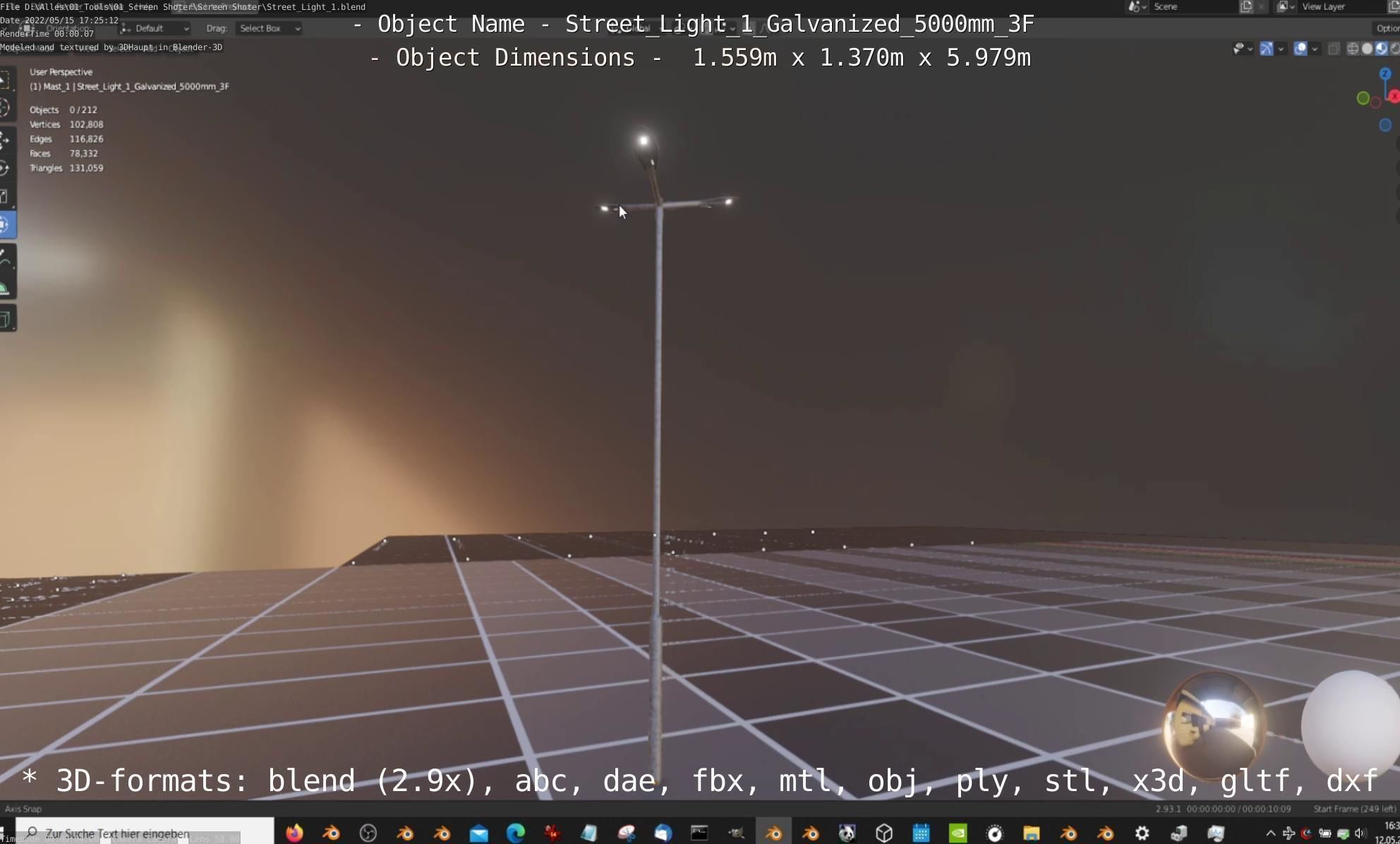Open Transform Orientation Default dropdown

pos(155,28)
